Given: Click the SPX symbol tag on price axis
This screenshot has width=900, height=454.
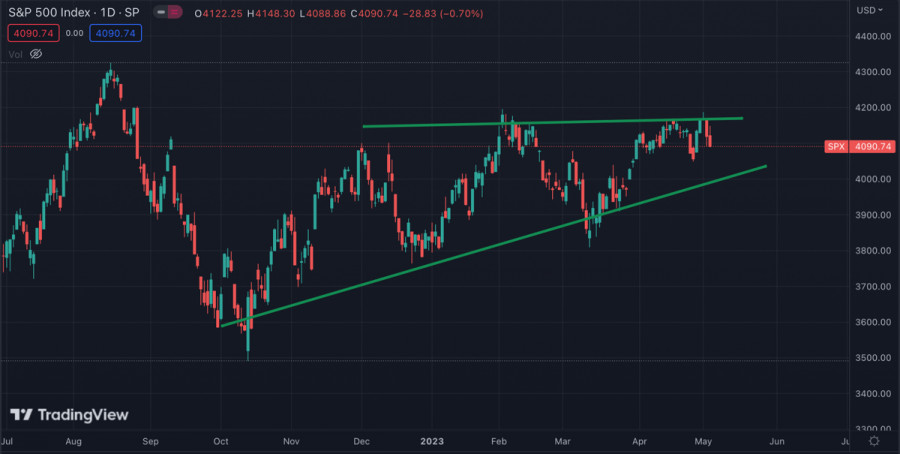Looking at the screenshot, I should click(835, 147).
